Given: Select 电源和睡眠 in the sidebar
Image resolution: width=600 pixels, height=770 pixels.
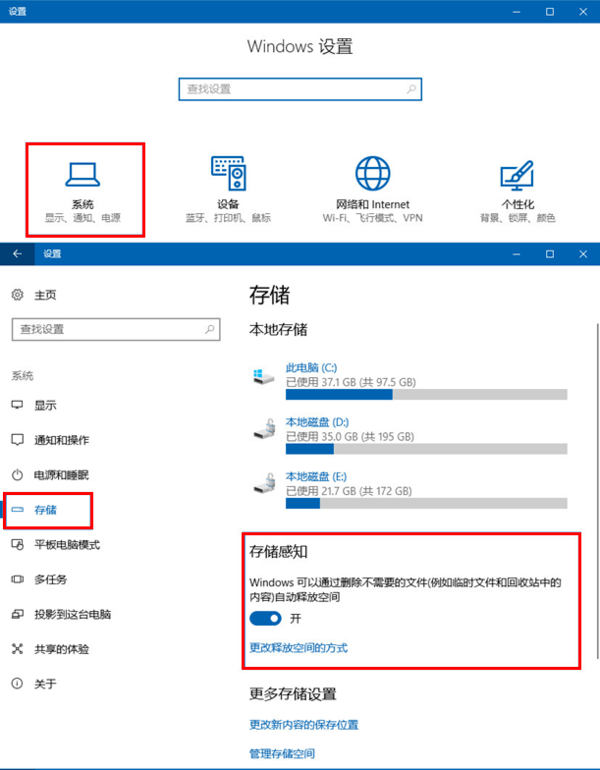Looking at the screenshot, I should click(x=61, y=475).
